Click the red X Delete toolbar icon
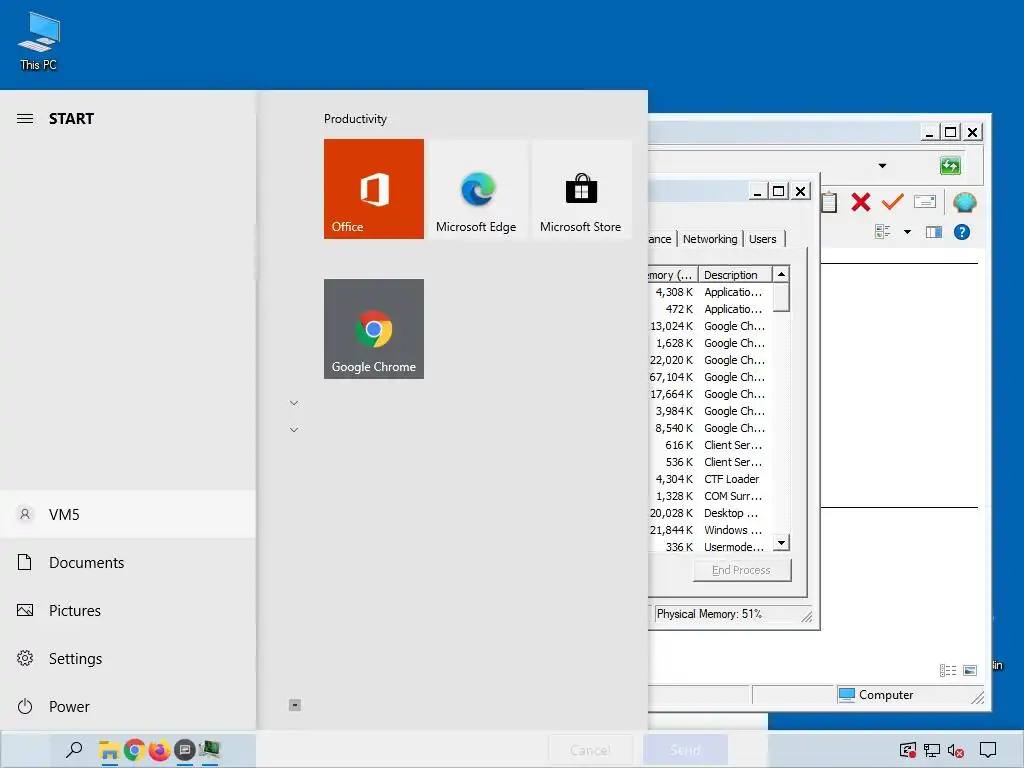Screen dimensions: 1024x768 click(861, 202)
